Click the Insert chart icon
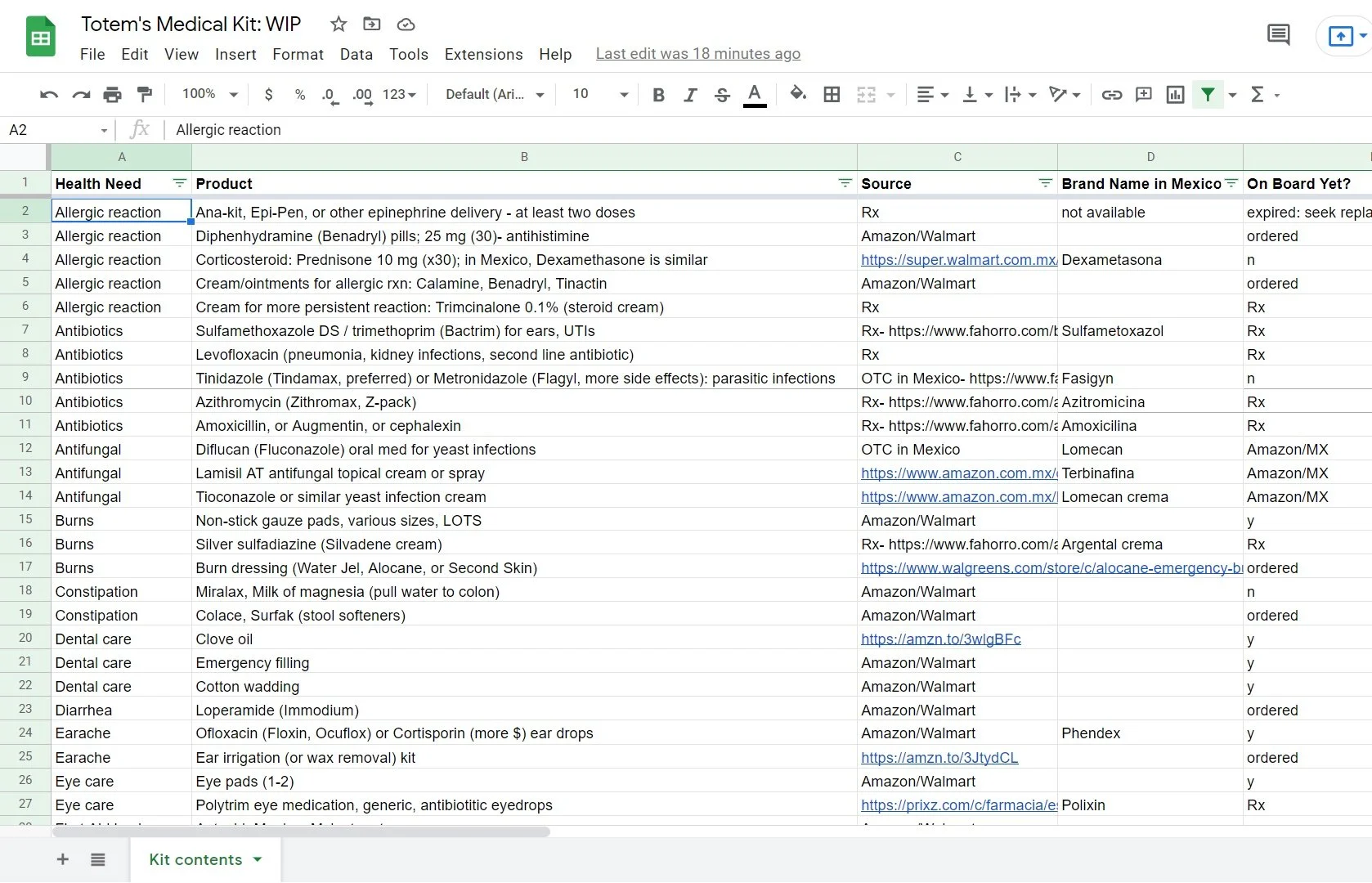 point(1175,95)
